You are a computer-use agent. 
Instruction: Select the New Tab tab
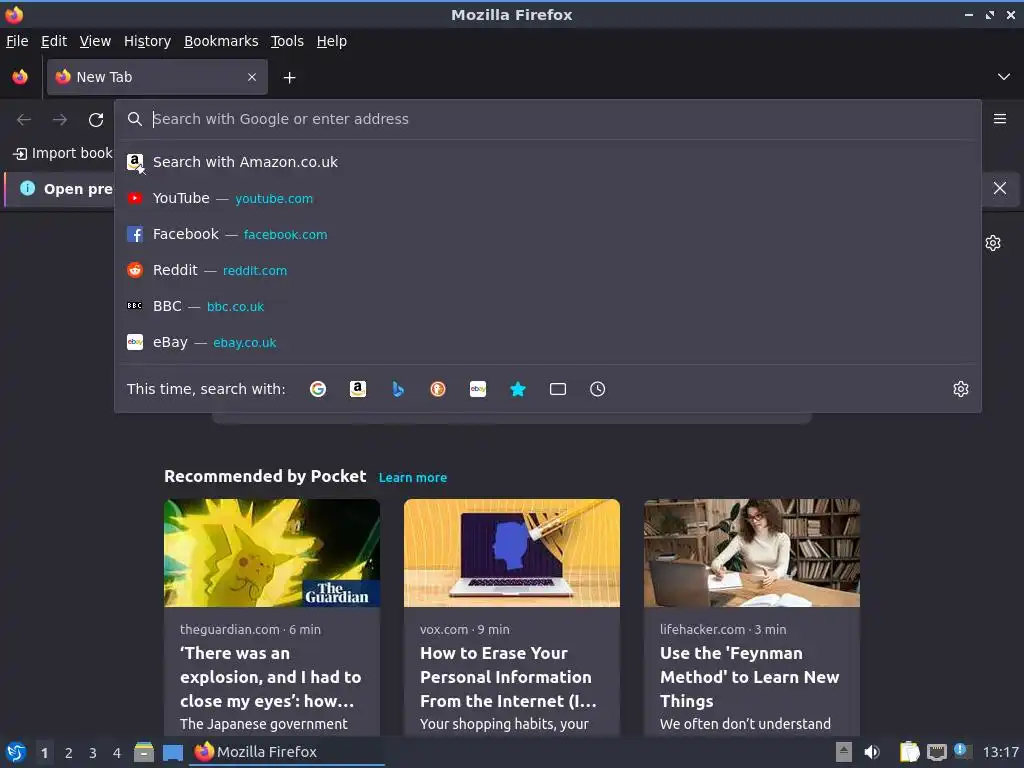[157, 77]
